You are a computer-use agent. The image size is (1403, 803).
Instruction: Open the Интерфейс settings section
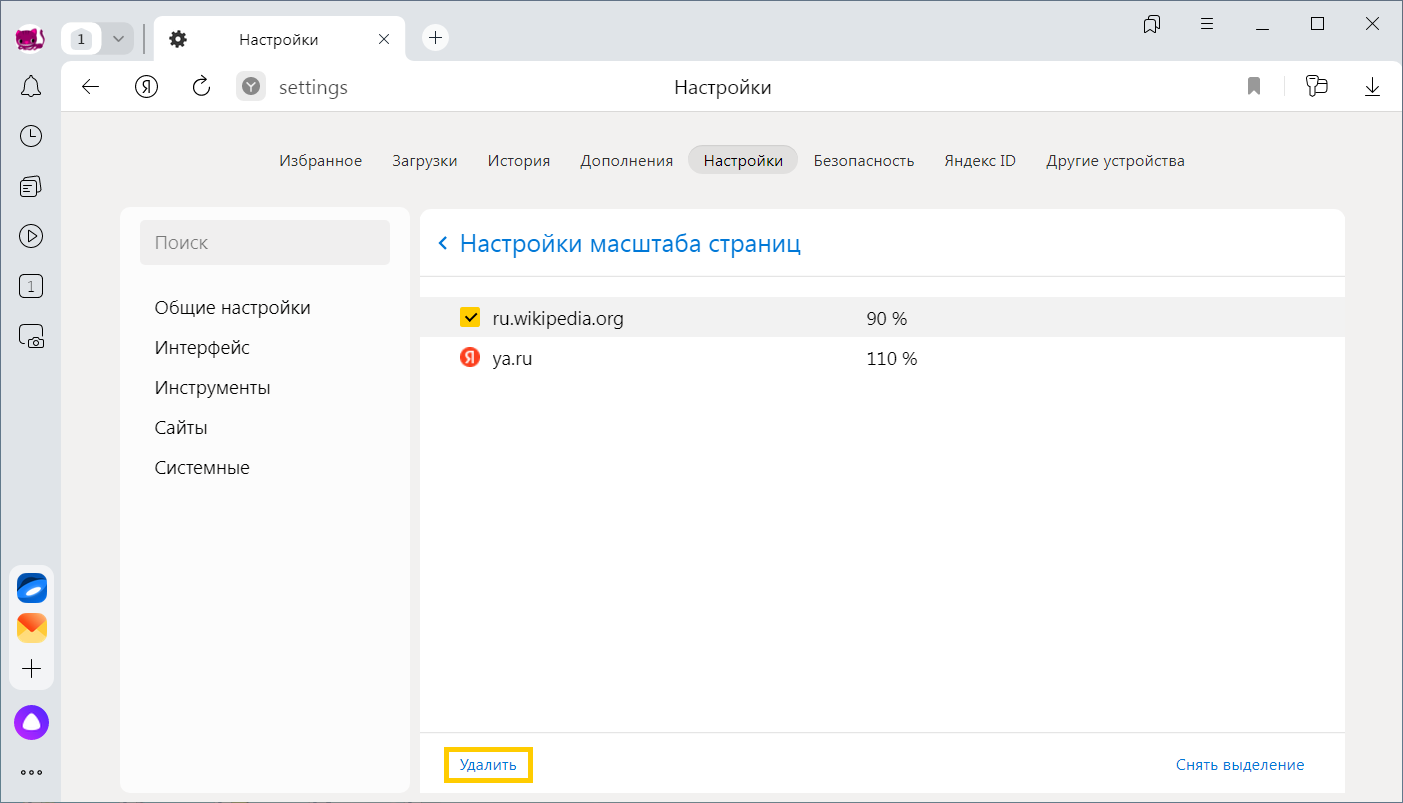coord(202,347)
